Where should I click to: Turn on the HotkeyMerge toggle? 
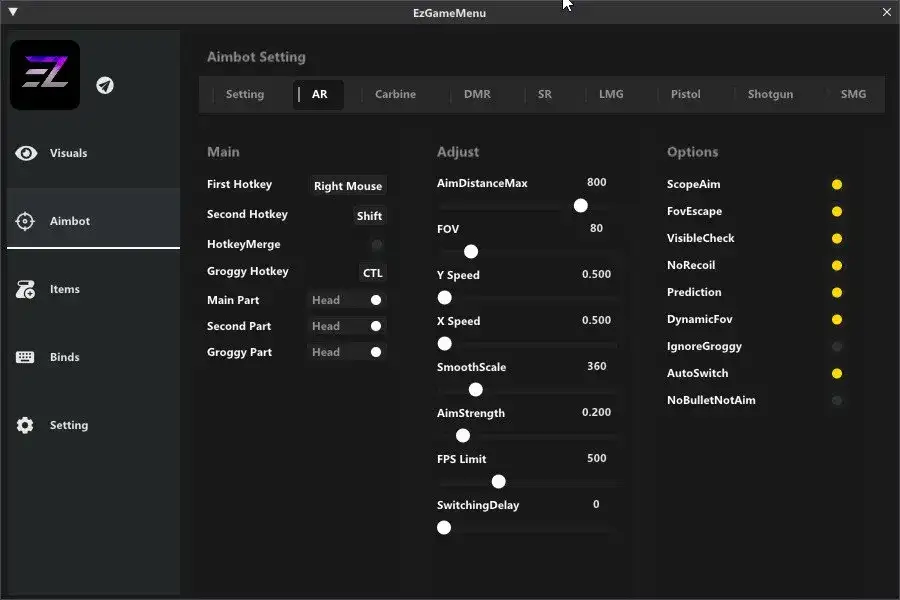(377, 245)
